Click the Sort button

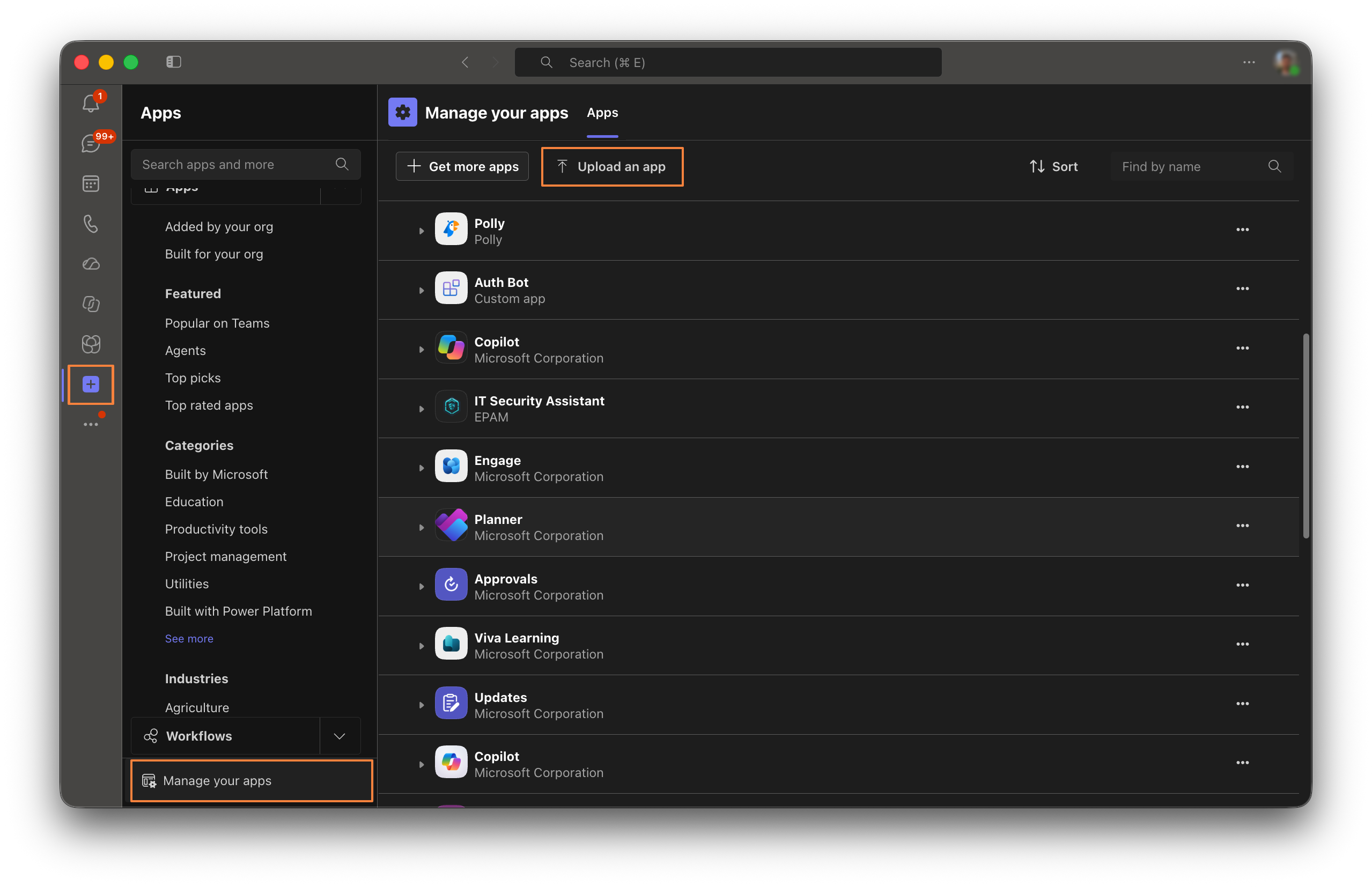click(x=1053, y=166)
